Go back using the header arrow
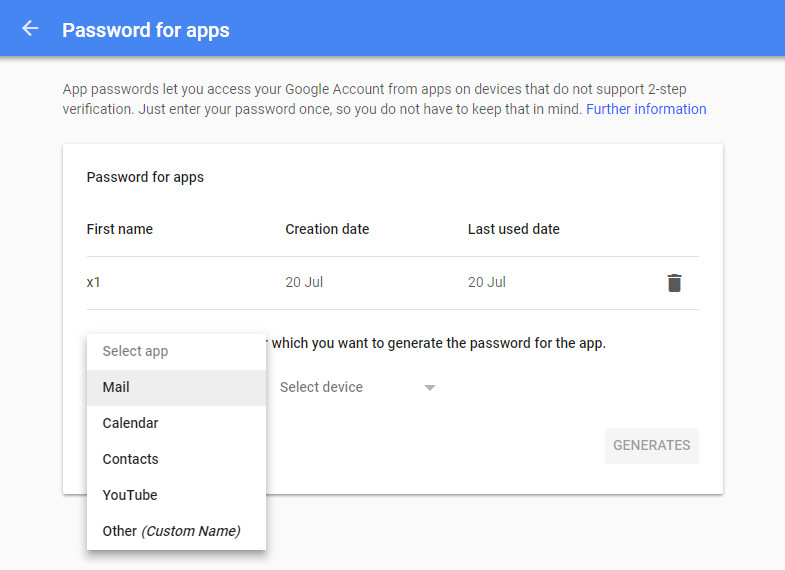This screenshot has height=570, width=785. 30,29
